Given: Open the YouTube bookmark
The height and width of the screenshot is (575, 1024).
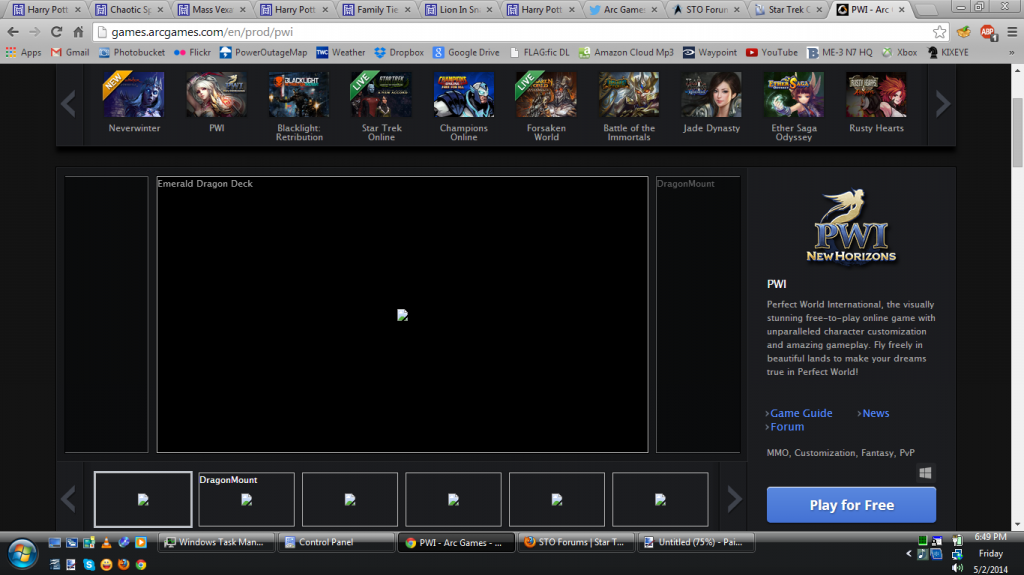Looking at the screenshot, I should [772, 52].
